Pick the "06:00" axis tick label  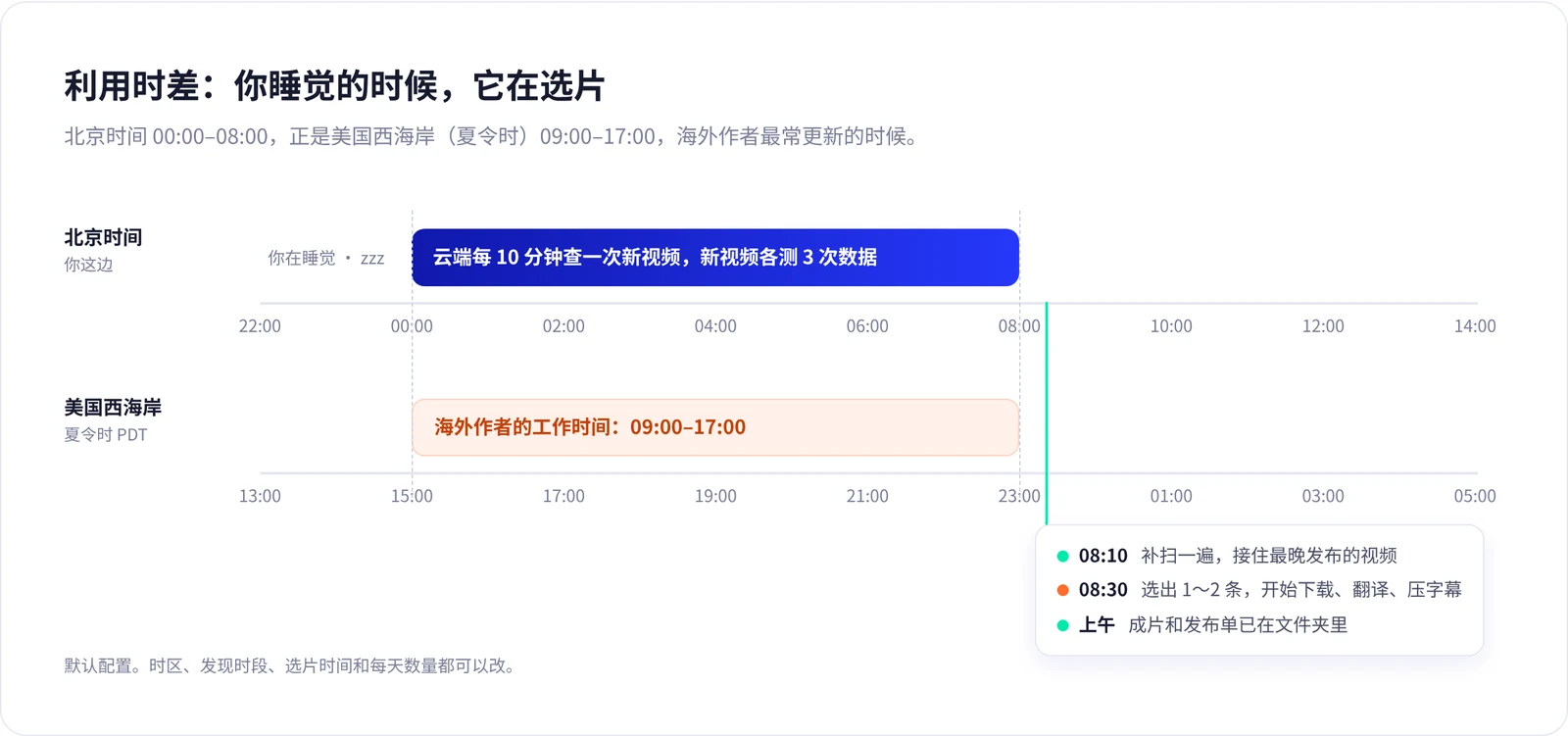click(x=867, y=326)
